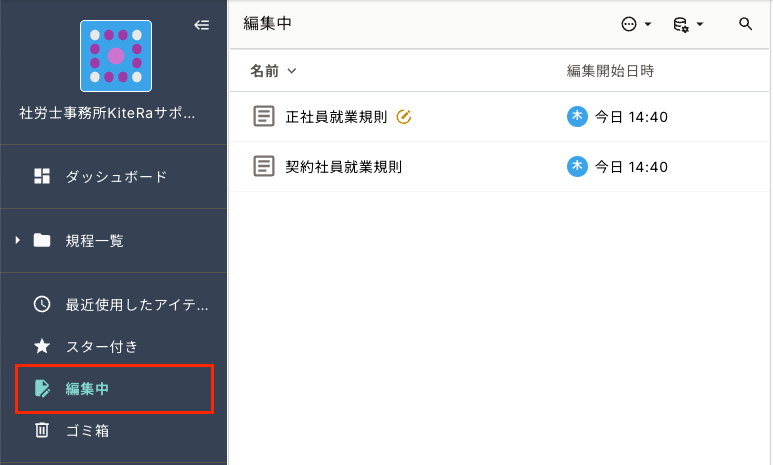Click the KiteRa organization logo
This screenshot has height=465, width=773.
point(115,56)
